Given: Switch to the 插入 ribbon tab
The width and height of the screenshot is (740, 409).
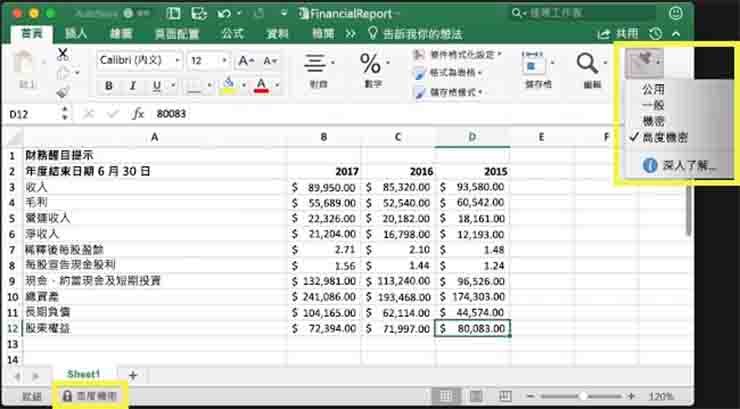Looking at the screenshot, I should 76,33.
